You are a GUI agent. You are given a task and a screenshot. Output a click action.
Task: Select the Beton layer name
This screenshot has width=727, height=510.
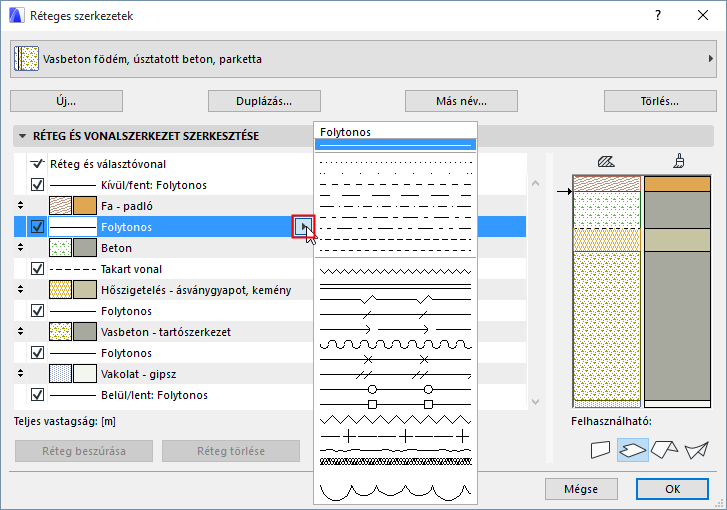click(116, 248)
